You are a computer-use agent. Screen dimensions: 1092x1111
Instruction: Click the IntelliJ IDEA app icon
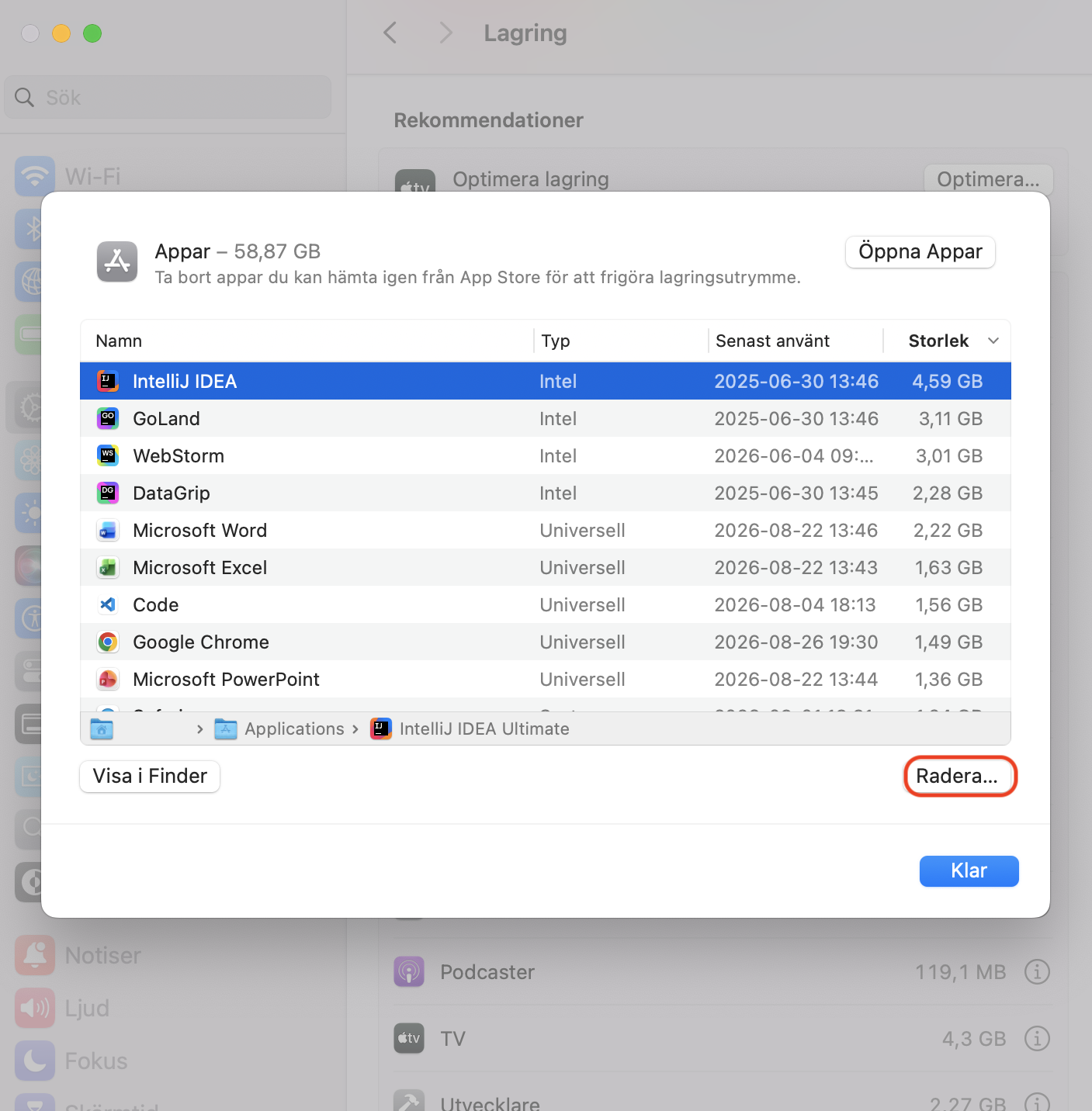point(108,381)
